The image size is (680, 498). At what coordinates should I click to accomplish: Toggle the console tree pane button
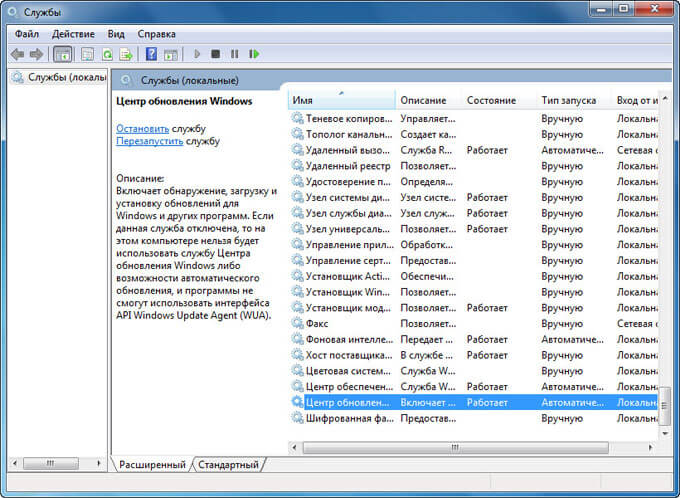tap(62, 54)
